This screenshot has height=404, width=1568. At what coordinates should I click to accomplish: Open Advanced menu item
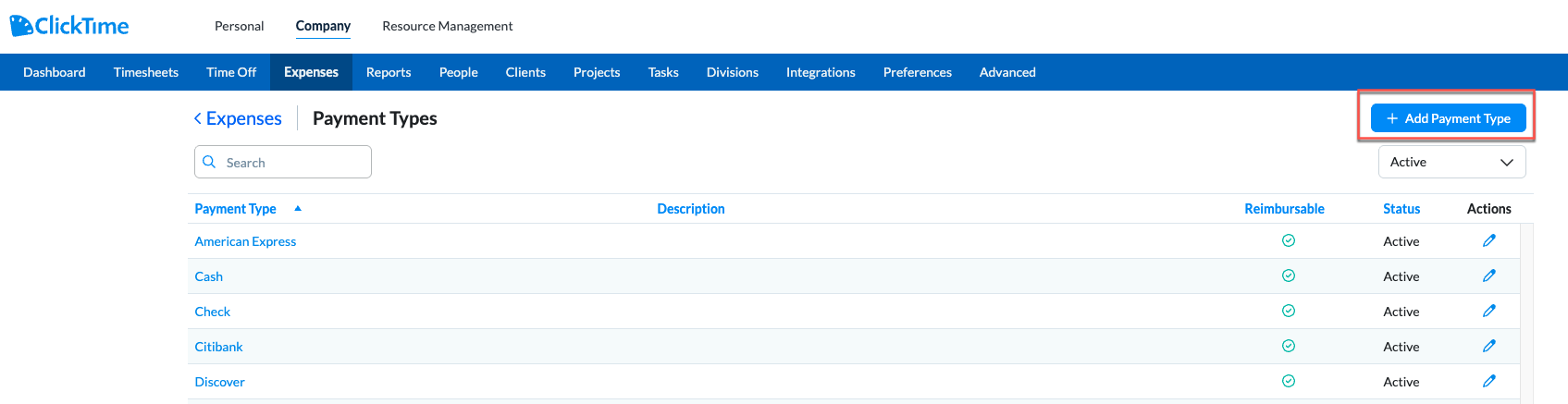(1007, 72)
